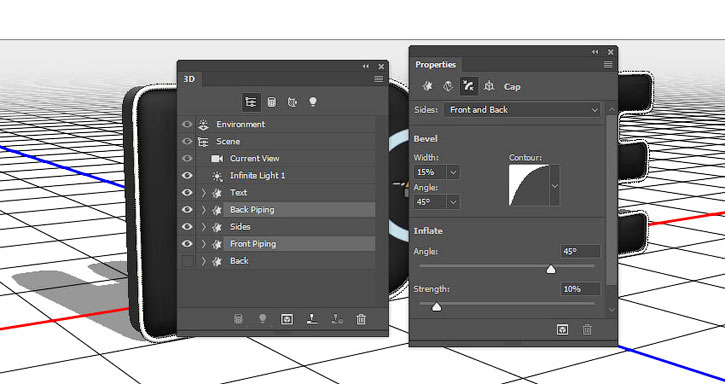Add new light in 3D panel

(262, 319)
